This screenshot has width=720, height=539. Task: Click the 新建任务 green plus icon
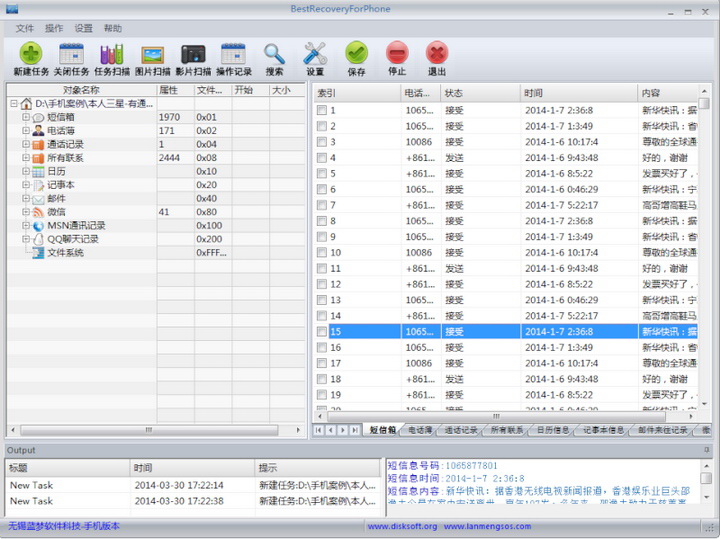click(x=31, y=53)
